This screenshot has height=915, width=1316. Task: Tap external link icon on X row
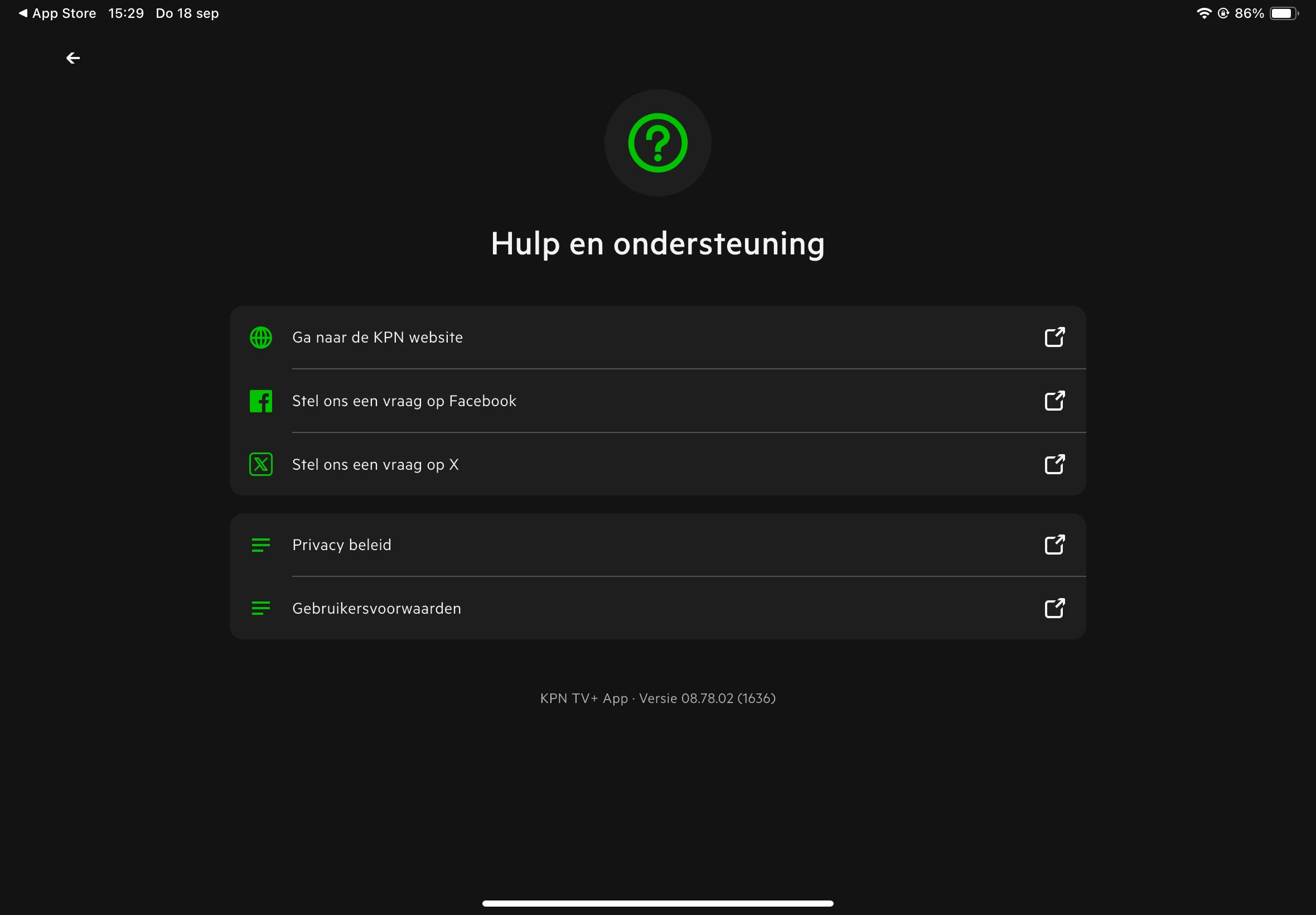1054,464
